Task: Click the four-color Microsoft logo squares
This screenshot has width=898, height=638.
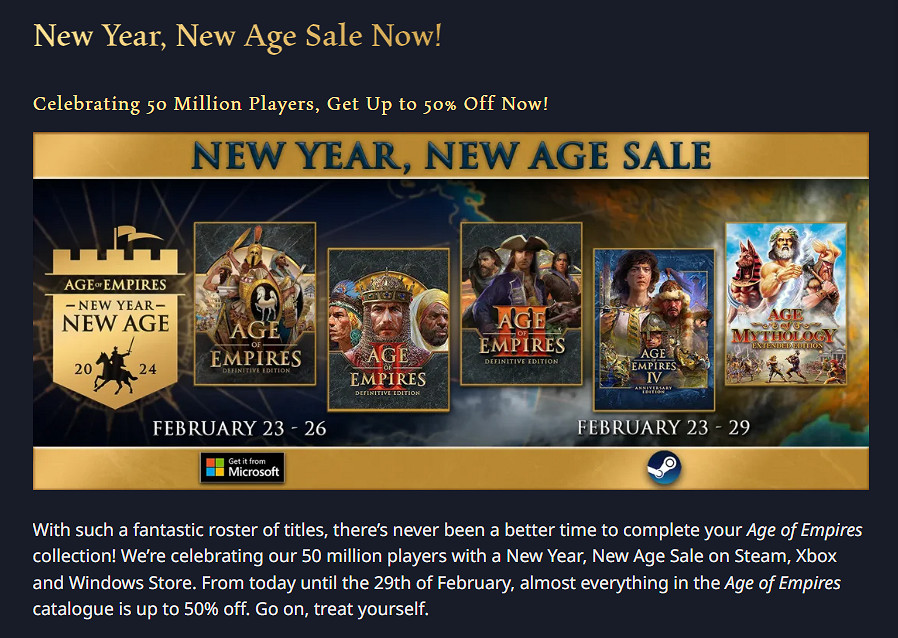Action: [213, 467]
